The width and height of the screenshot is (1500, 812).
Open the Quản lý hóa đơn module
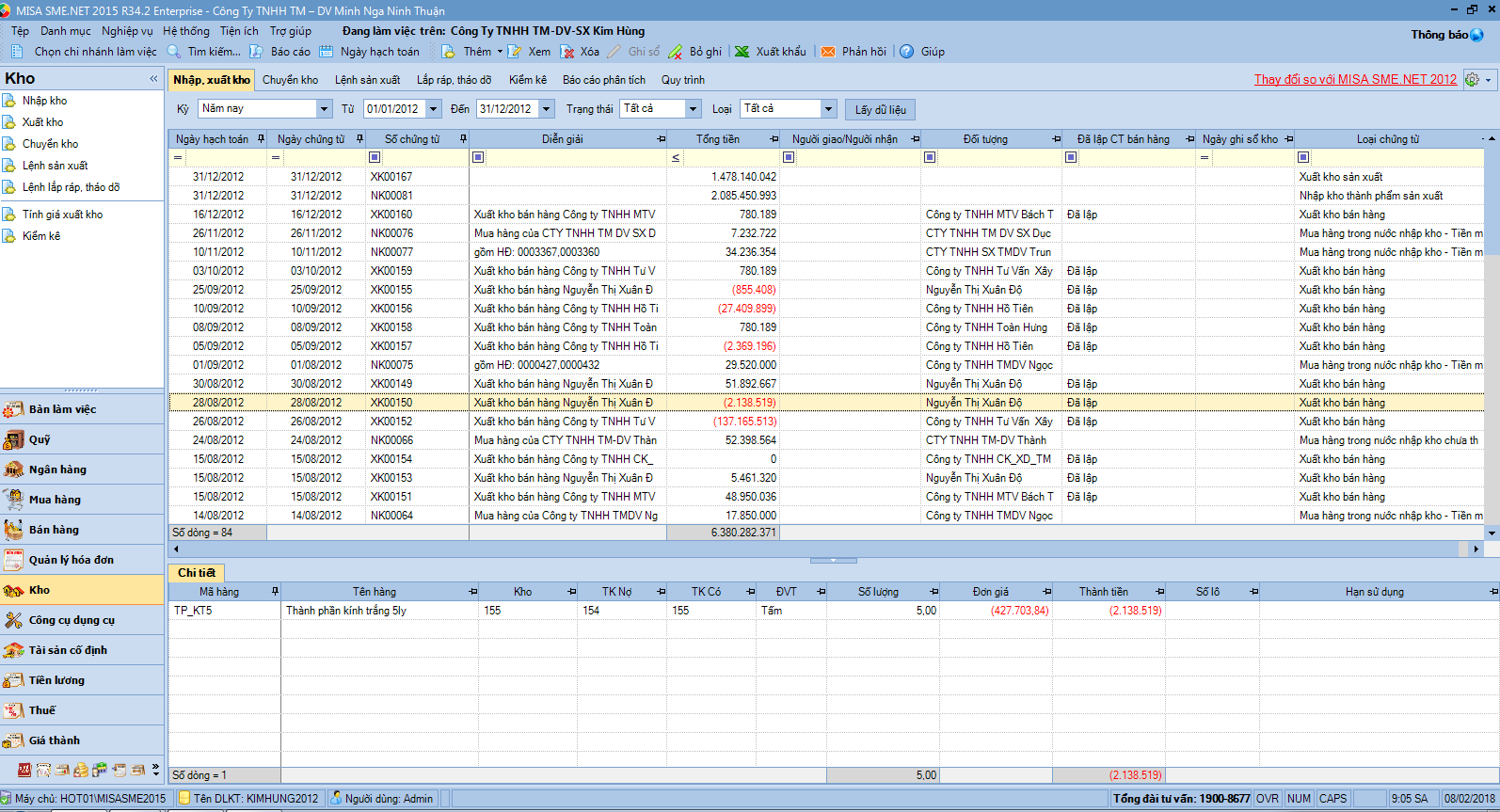tap(82, 560)
